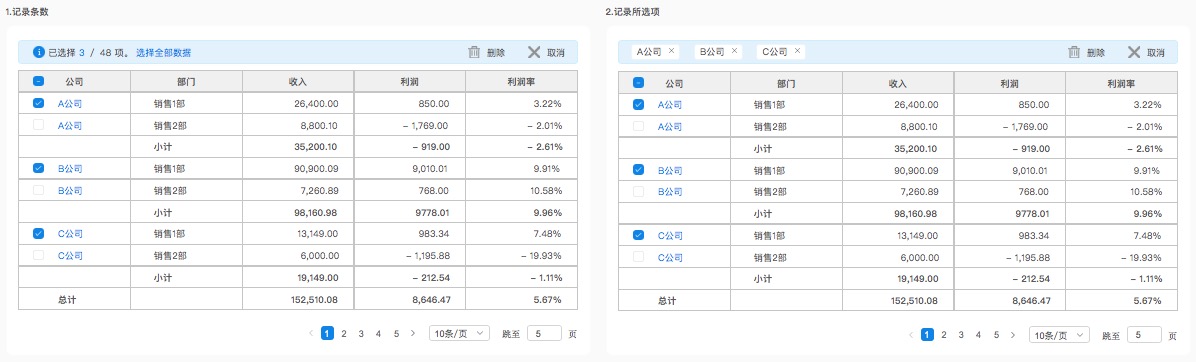Select page 3 in 记录所选项 pagination
Viewport: 1196px width, 362px height.
tap(961, 334)
